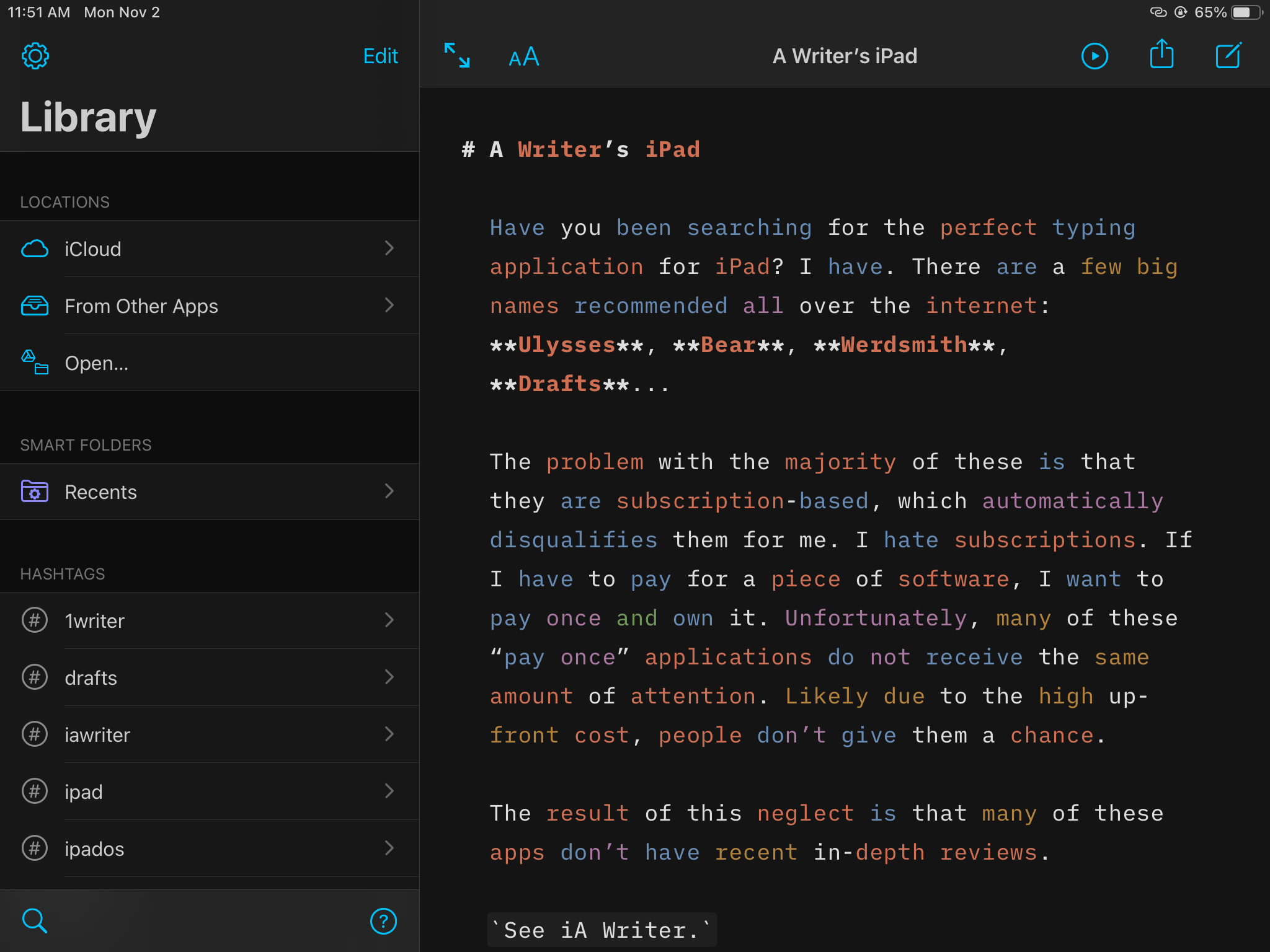Expand iCloud row chevron
The height and width of the screenshot is (952, 1270).
click(x=389, y=248)
